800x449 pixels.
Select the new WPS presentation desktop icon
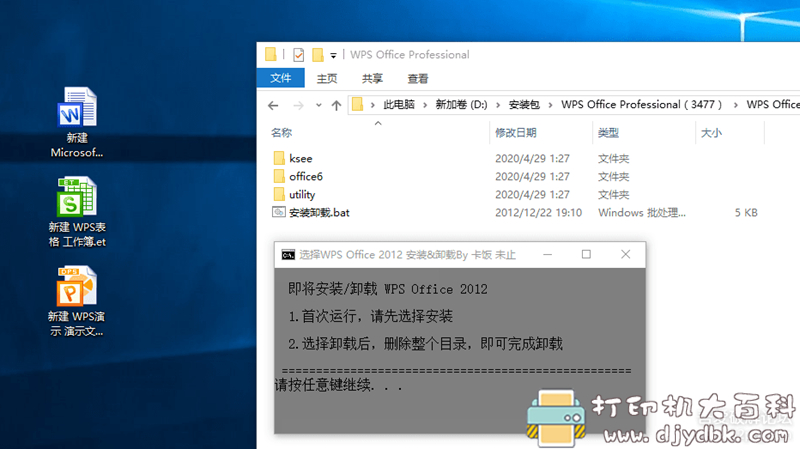(77, 301)
